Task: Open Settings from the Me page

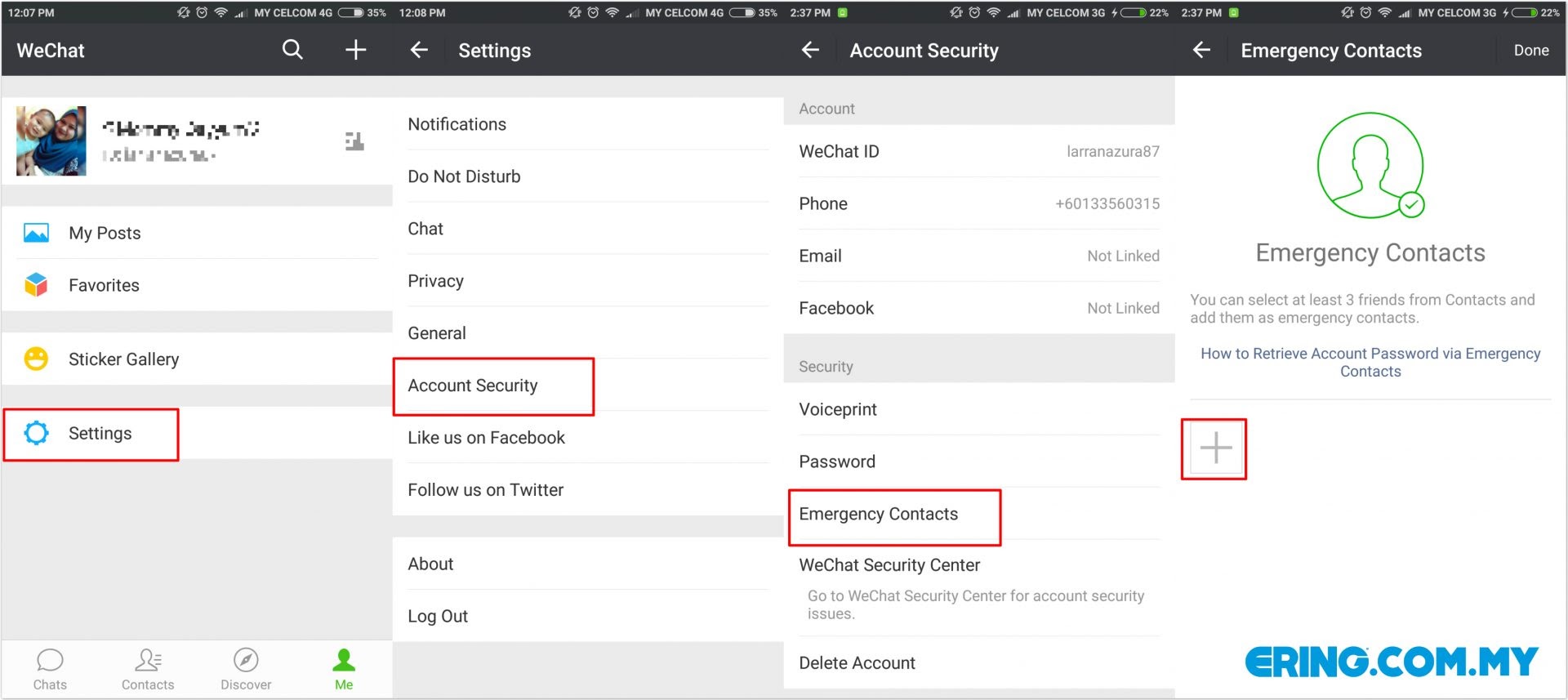Action: pyautogui.click(x=197, y=433)
